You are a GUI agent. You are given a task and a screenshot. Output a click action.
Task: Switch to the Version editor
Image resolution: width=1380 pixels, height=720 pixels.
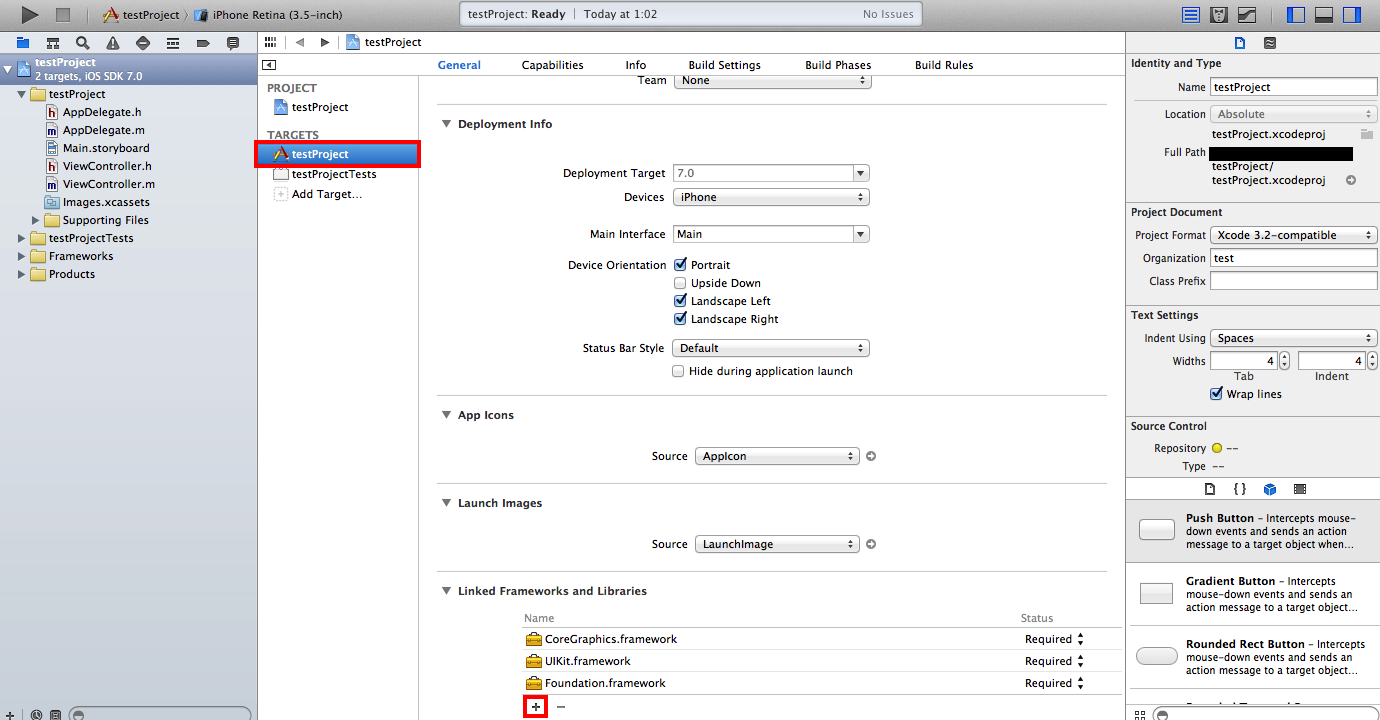(x=1247, y=15)
